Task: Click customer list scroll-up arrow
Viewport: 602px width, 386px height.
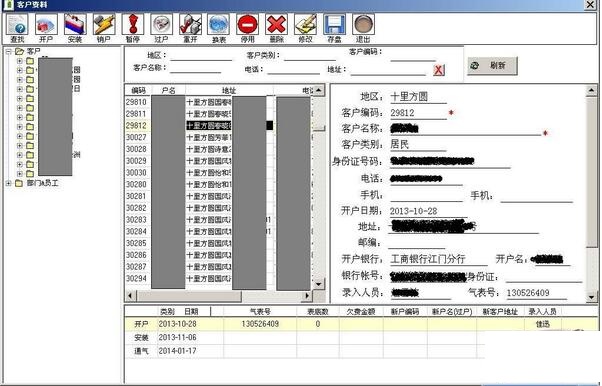Action: (319, 91)
